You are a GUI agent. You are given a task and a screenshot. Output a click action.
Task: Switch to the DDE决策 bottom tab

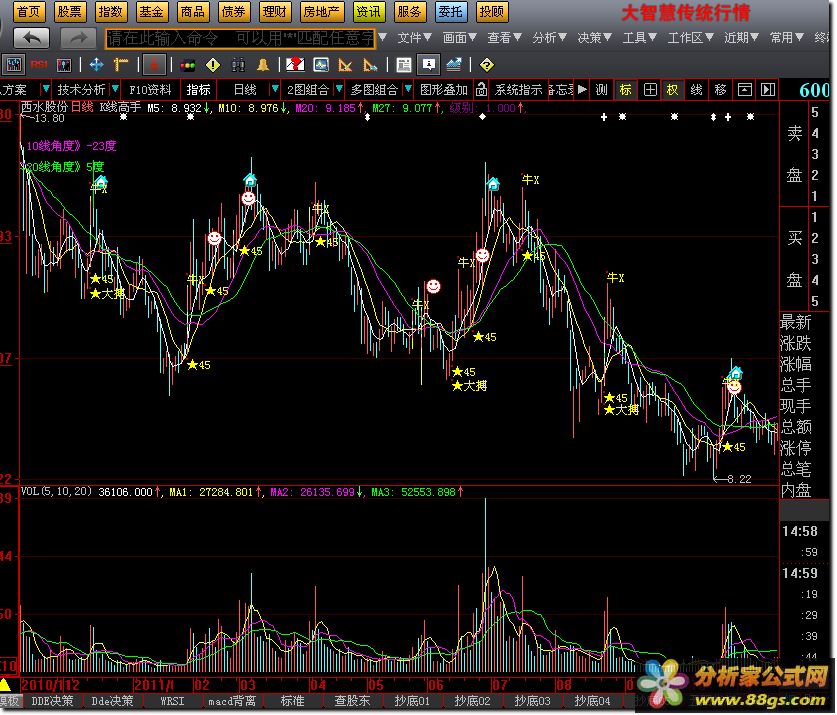[52, 701]
